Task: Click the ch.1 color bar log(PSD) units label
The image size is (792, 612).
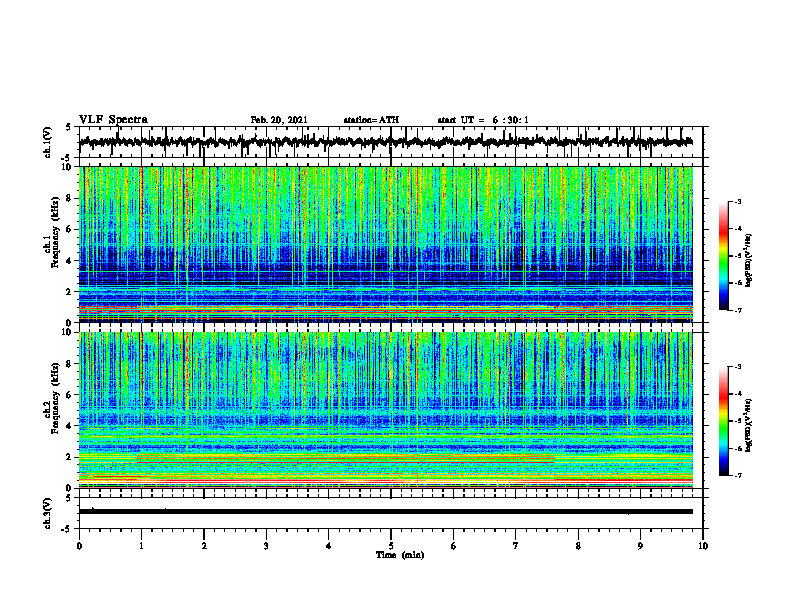Action: [x=749, y=261]
